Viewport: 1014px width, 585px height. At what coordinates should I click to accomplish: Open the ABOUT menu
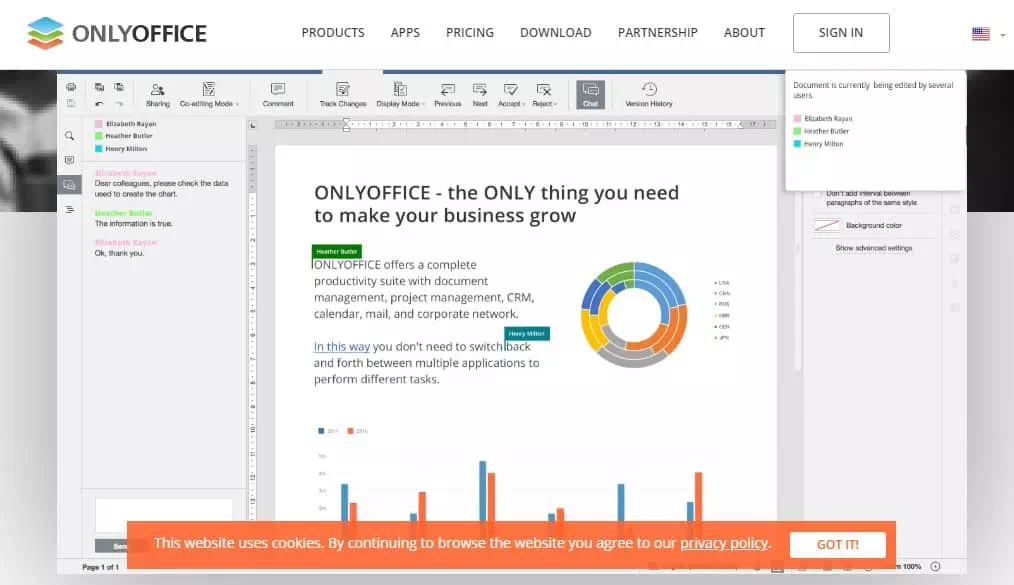pos(744,32)
